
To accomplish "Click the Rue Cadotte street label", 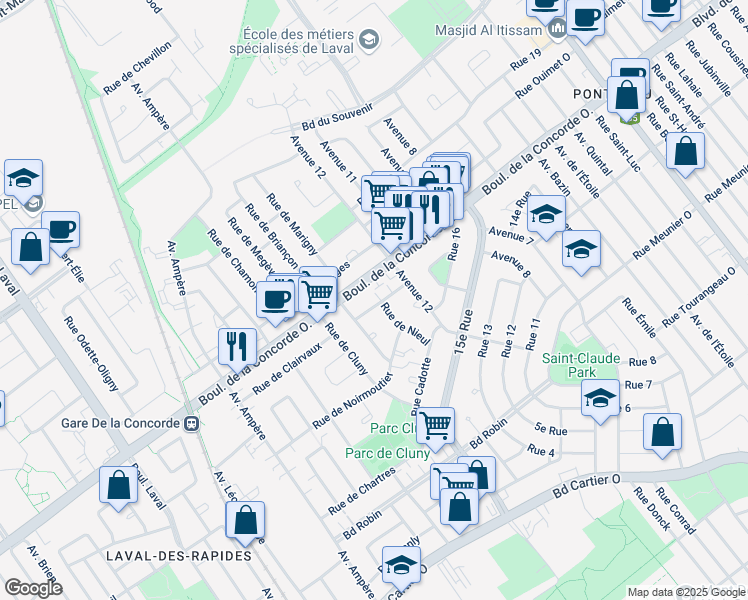I will pyautogui.click(x=421, y=386).
